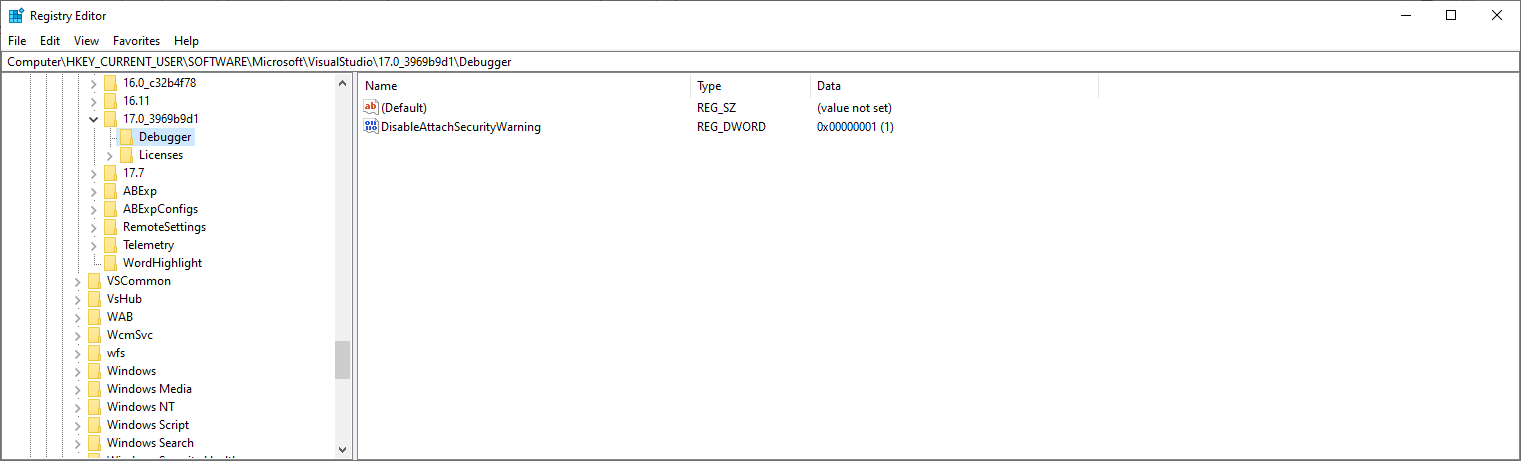Click the Licenses folder icon
This screenshot has height=461, width=1521.
(126, 155)
